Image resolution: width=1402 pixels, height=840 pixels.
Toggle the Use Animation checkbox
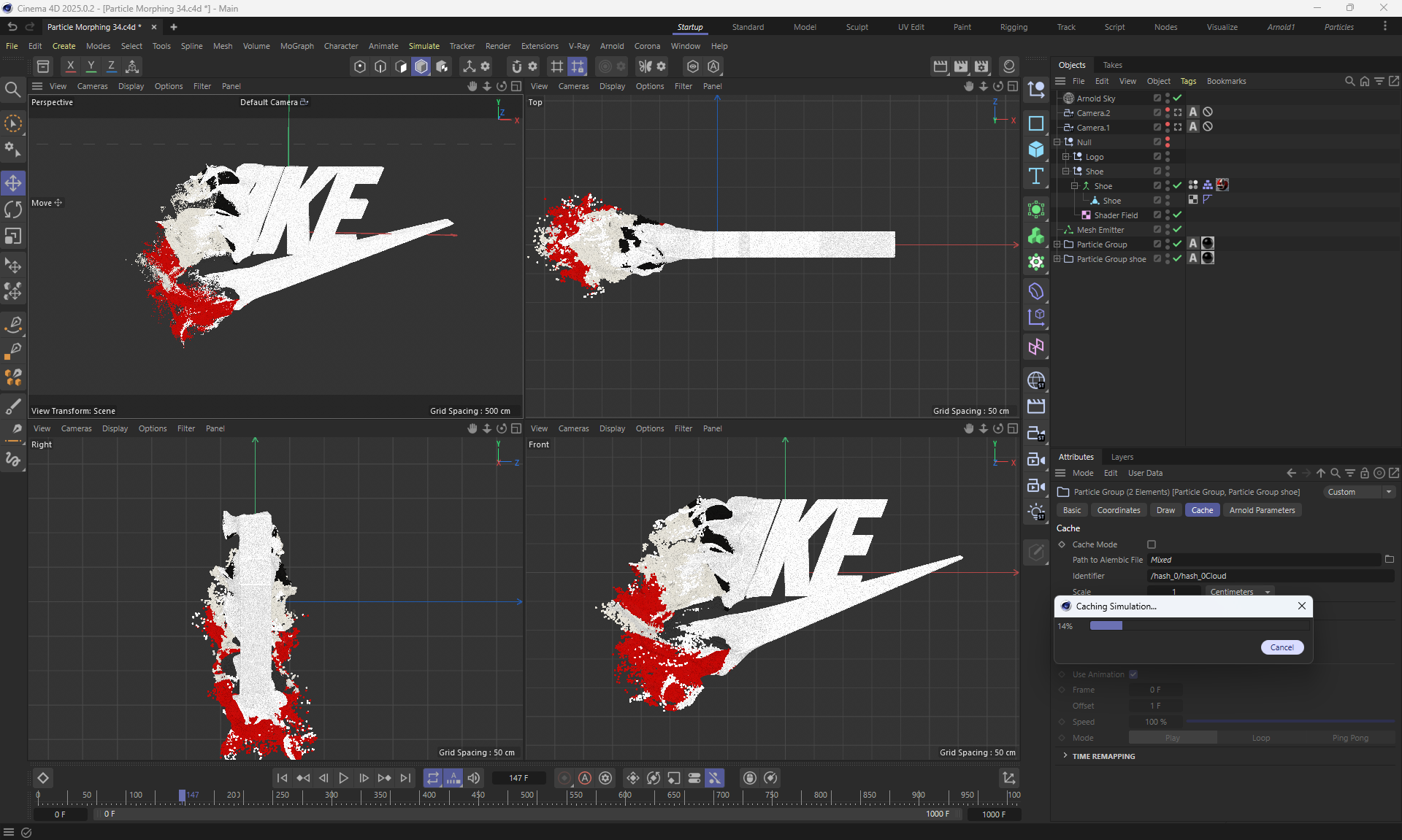pyautogui.click(x=1133, y=674)
